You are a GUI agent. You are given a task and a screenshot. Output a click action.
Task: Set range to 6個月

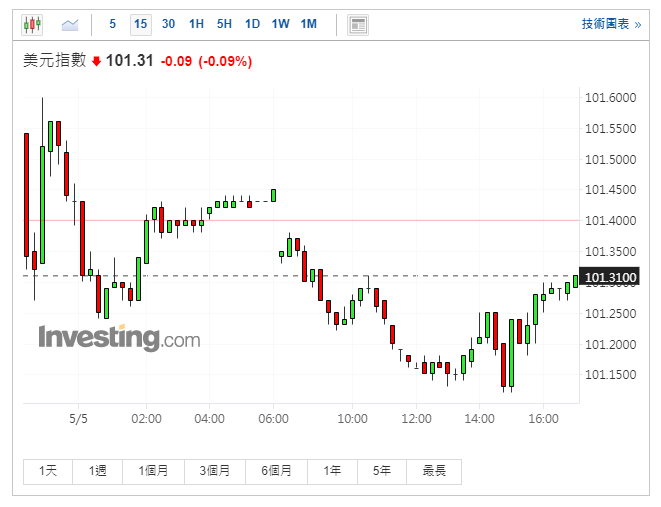pyautogui.click(x=277, y=471)
